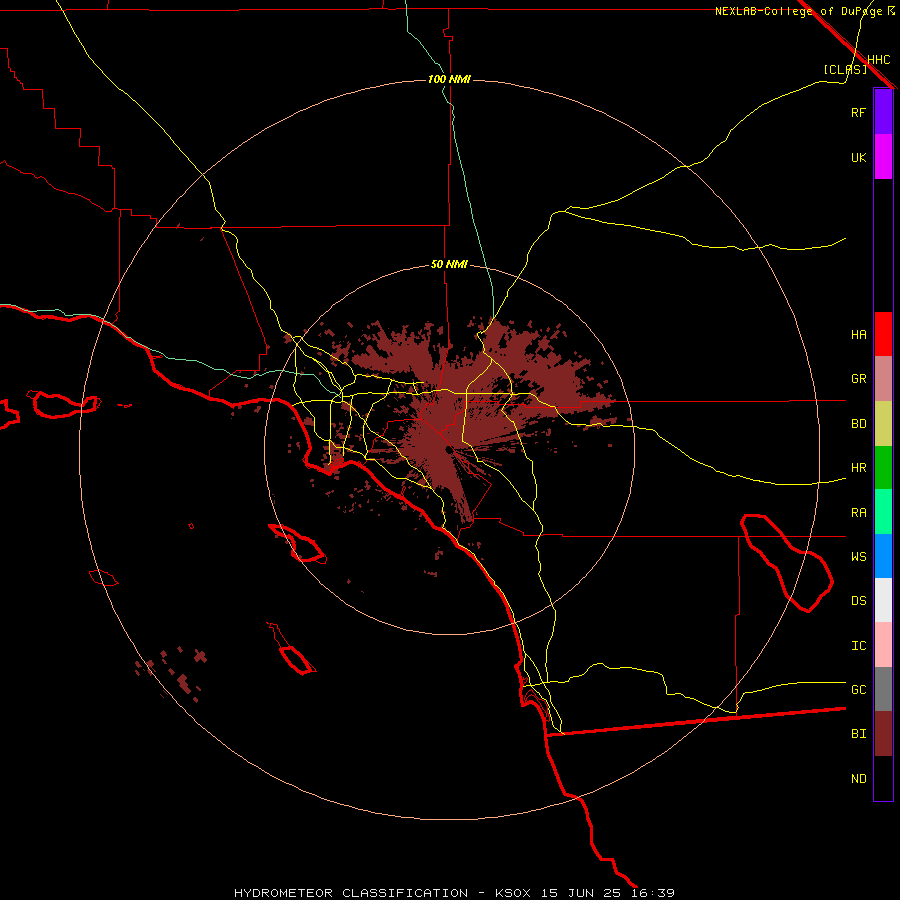Click the ND black legend swatch
900x900 pixels.
883,778
